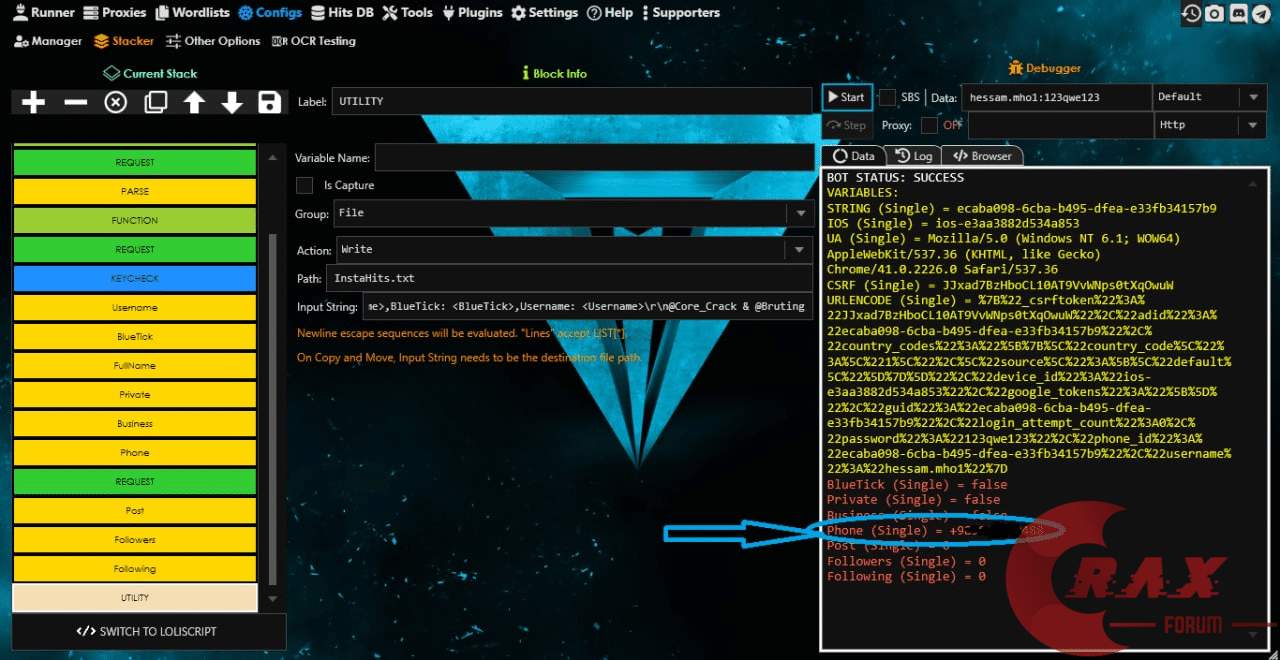The image size is (1280, 660).
Task: Open the Help section
Action: [610, 13]
